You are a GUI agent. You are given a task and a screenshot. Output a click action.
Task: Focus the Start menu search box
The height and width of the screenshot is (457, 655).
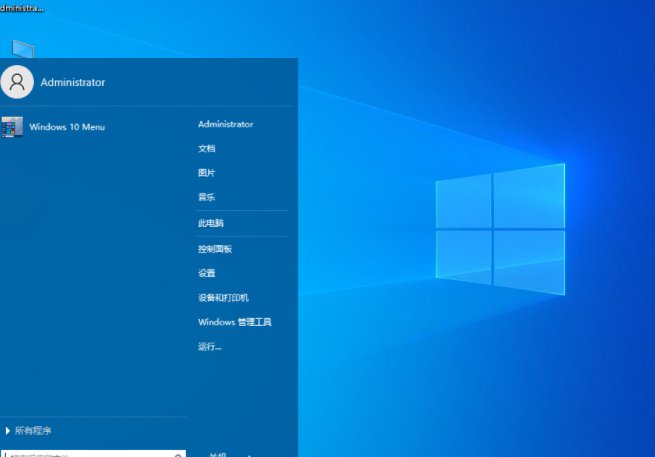pos(93,454)
